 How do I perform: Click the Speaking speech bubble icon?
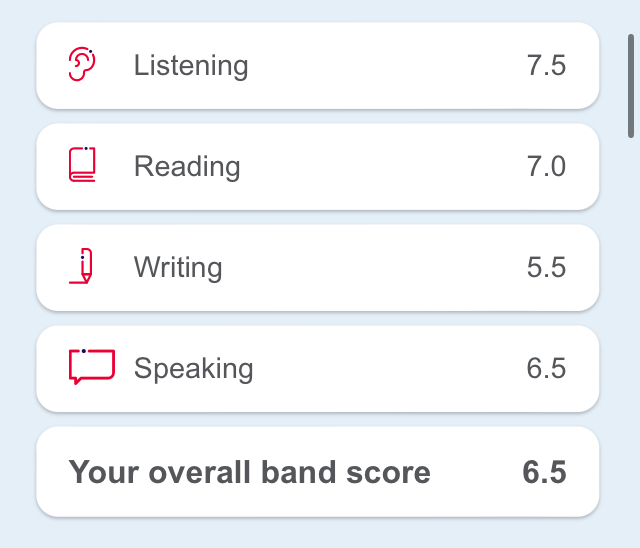(x=92, y=366)
